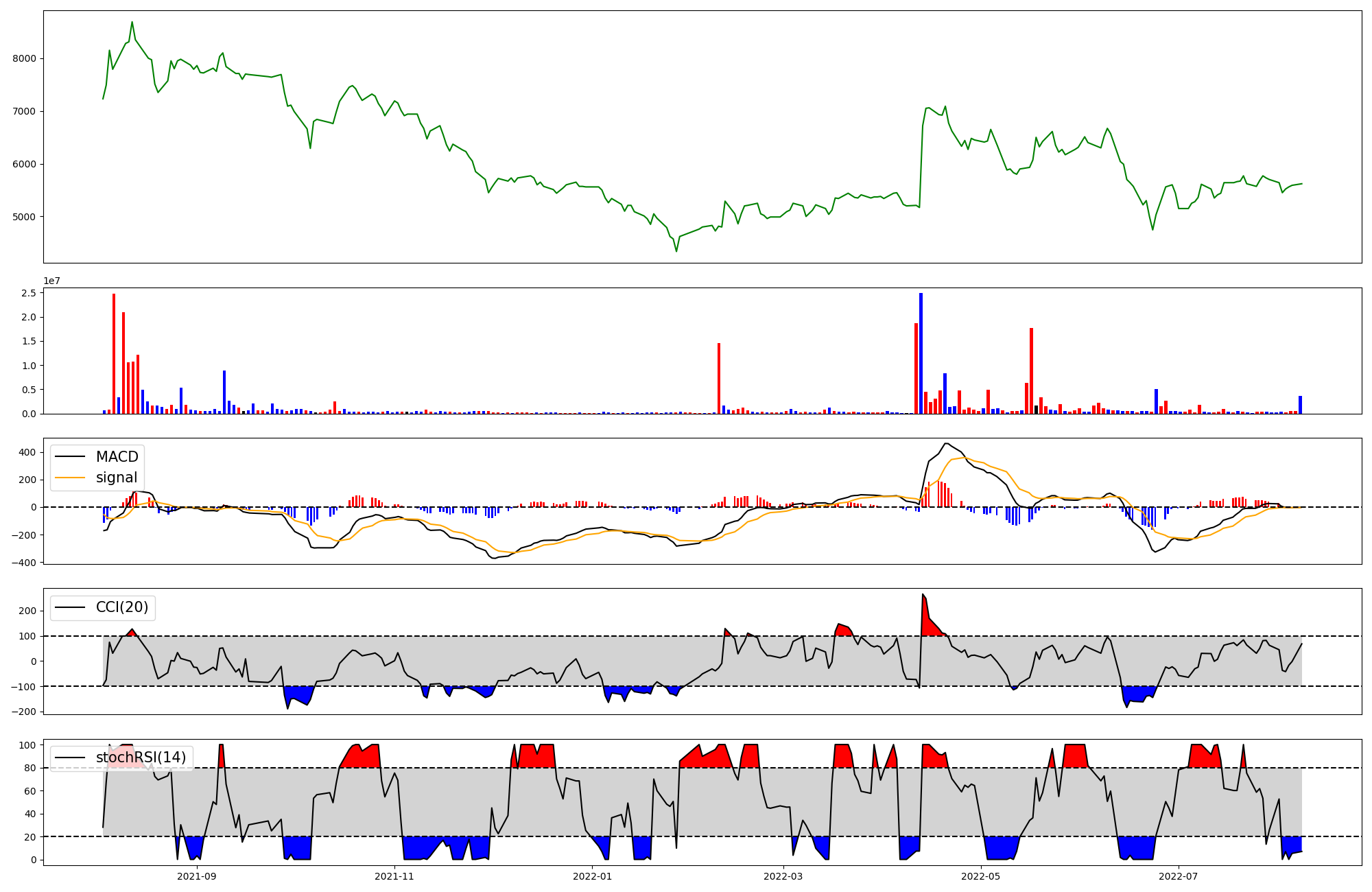Click the tallest blue volume bar
Screen dimensions: 1372x892
[x=921, y=353]
